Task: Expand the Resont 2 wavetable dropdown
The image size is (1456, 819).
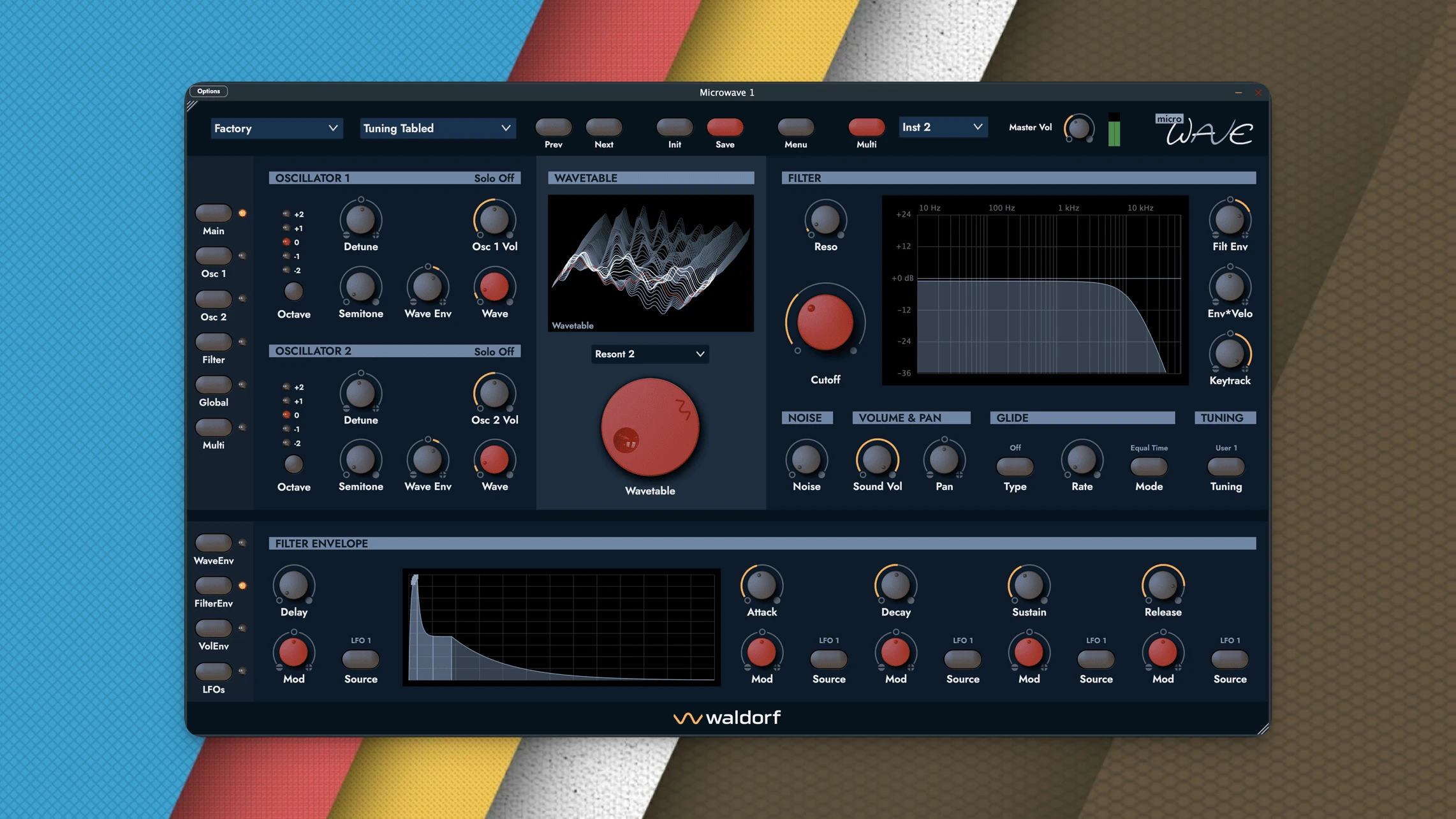Action: 649,354
